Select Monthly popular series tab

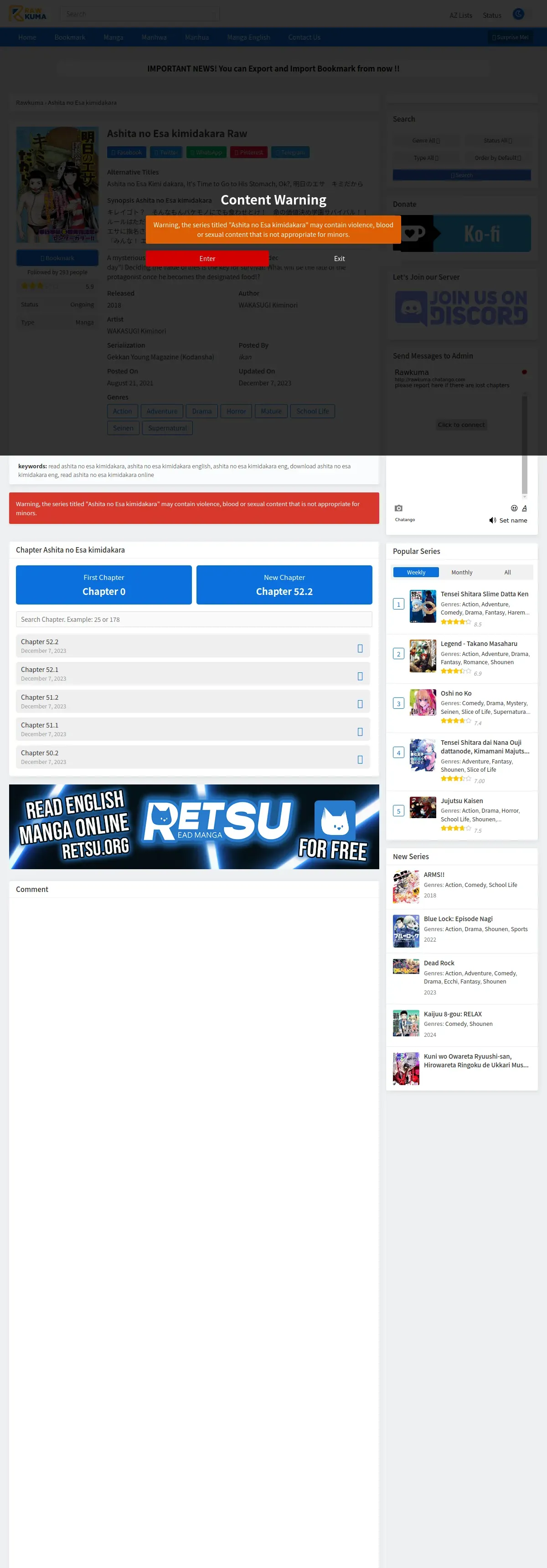pos(462,572)
